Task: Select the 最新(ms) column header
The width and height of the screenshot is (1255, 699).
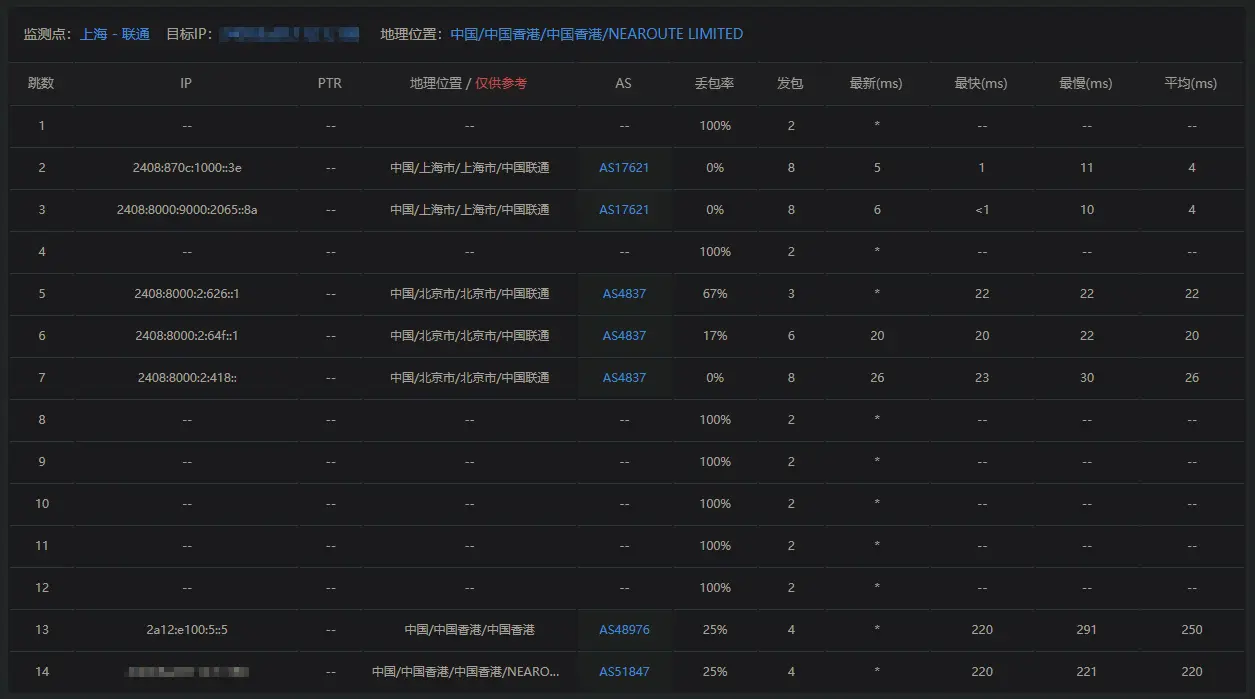Action: pos(876,84)
